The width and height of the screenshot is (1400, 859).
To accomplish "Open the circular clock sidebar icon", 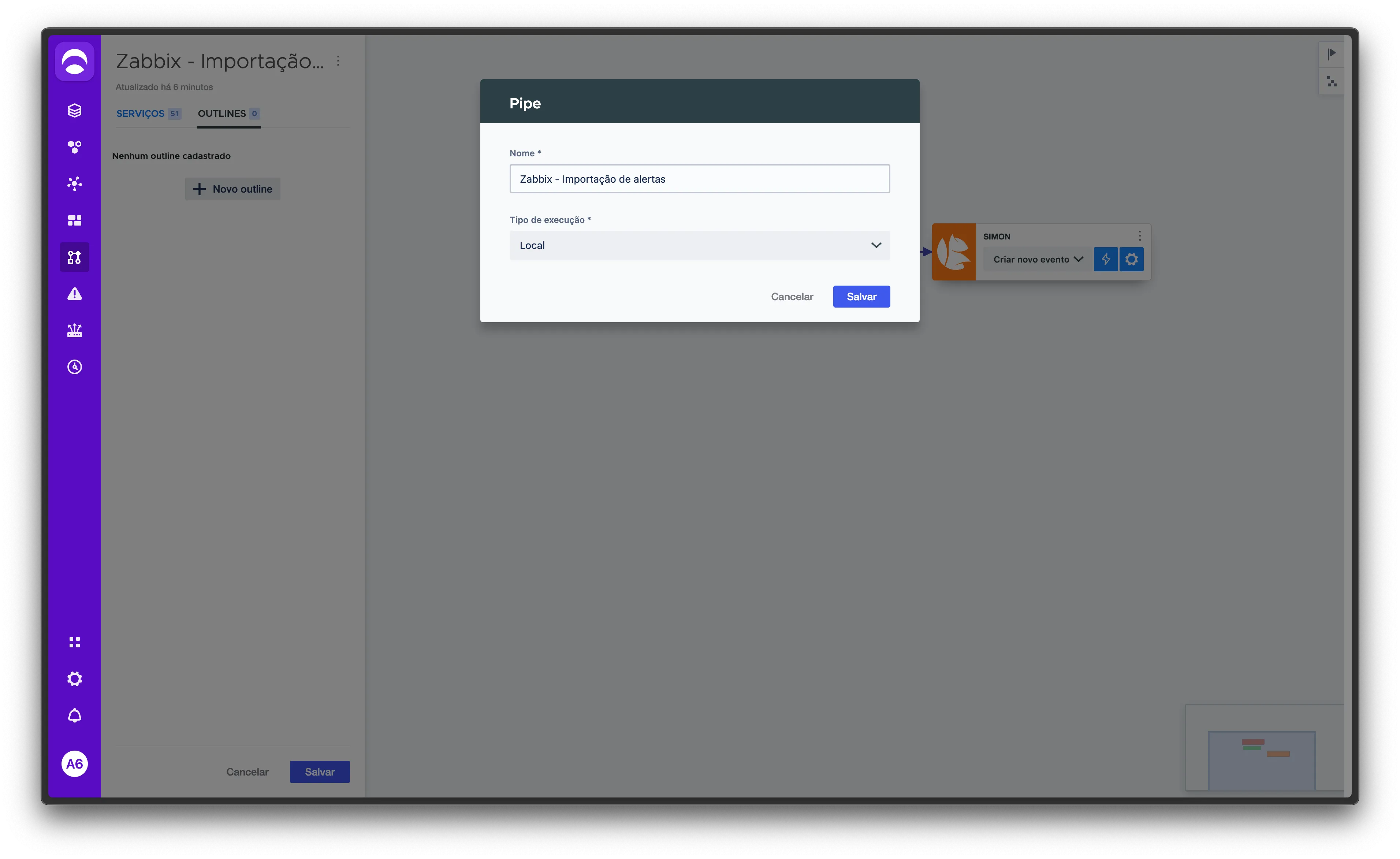I will point(74,367).
